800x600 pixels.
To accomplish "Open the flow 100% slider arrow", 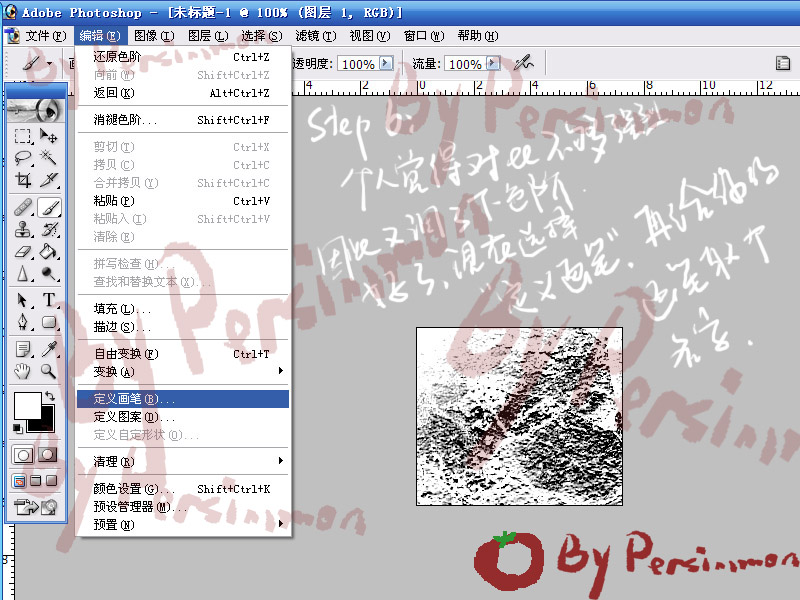I will 493,63.
